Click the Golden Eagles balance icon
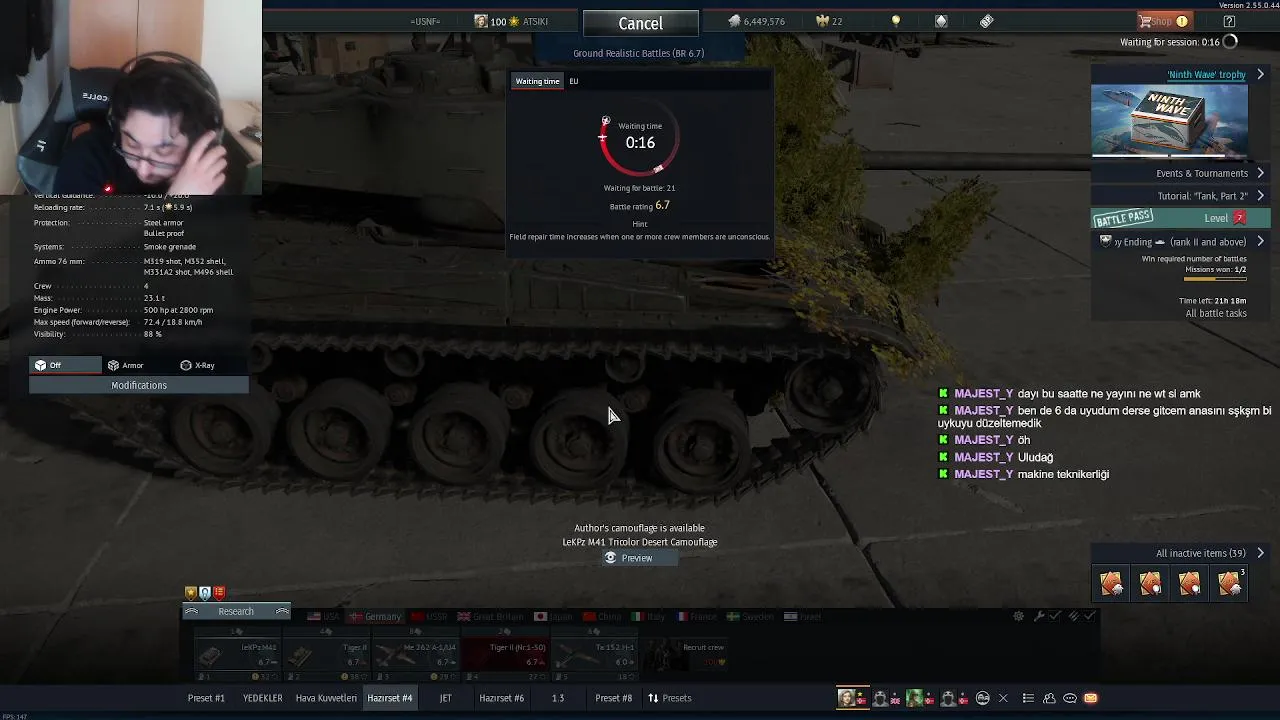This screenshot has width=1280, height=720. click(x=823, y=21)
